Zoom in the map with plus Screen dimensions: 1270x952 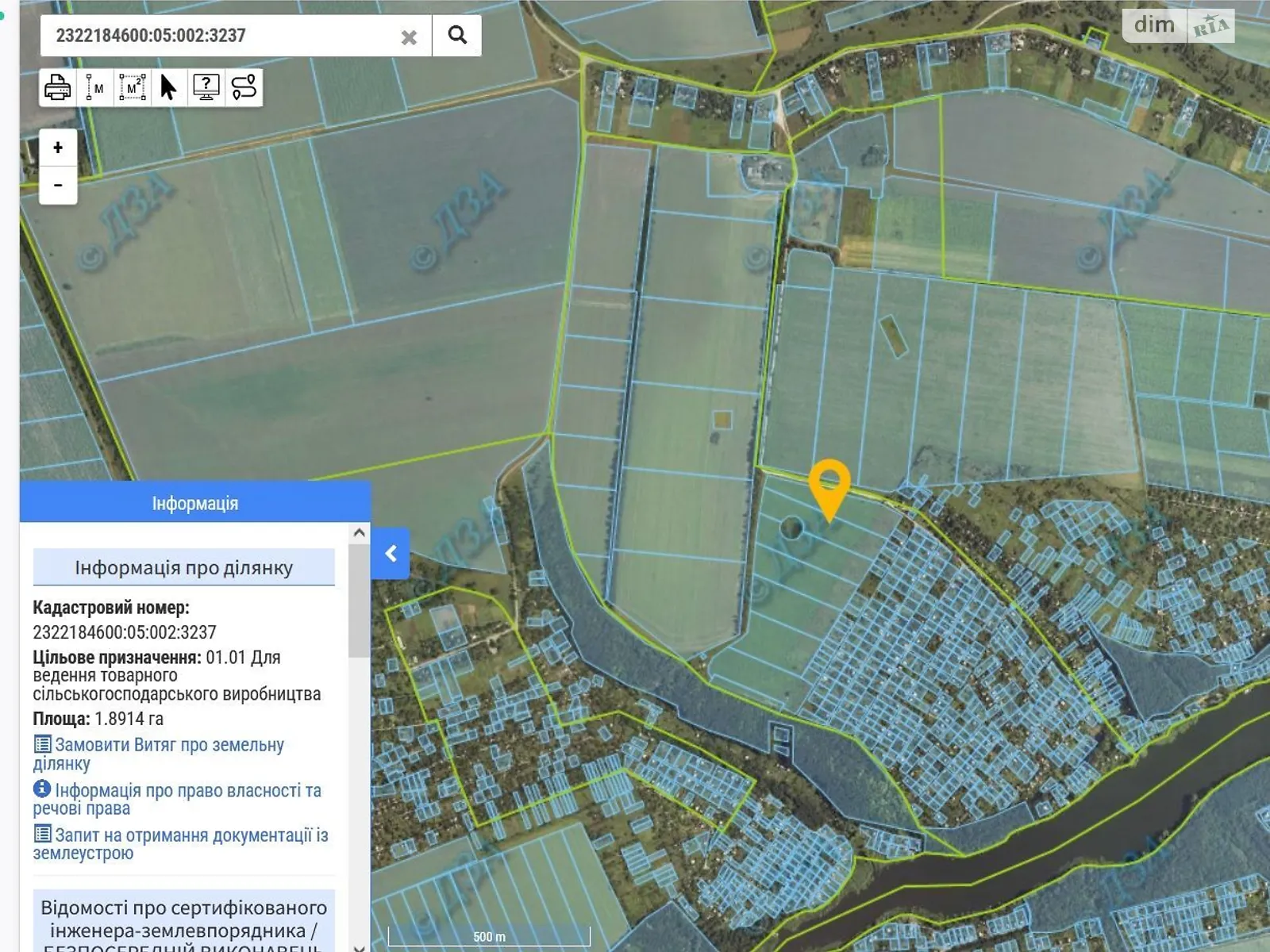(58, 148)
